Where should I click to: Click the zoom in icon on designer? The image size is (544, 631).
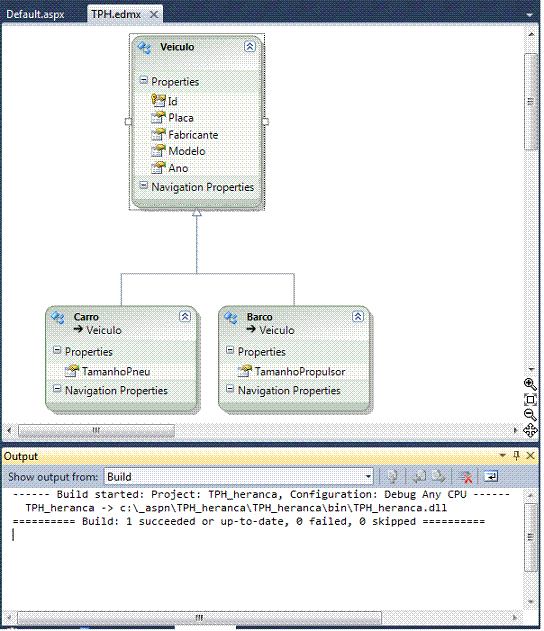(x=530, y=384)
